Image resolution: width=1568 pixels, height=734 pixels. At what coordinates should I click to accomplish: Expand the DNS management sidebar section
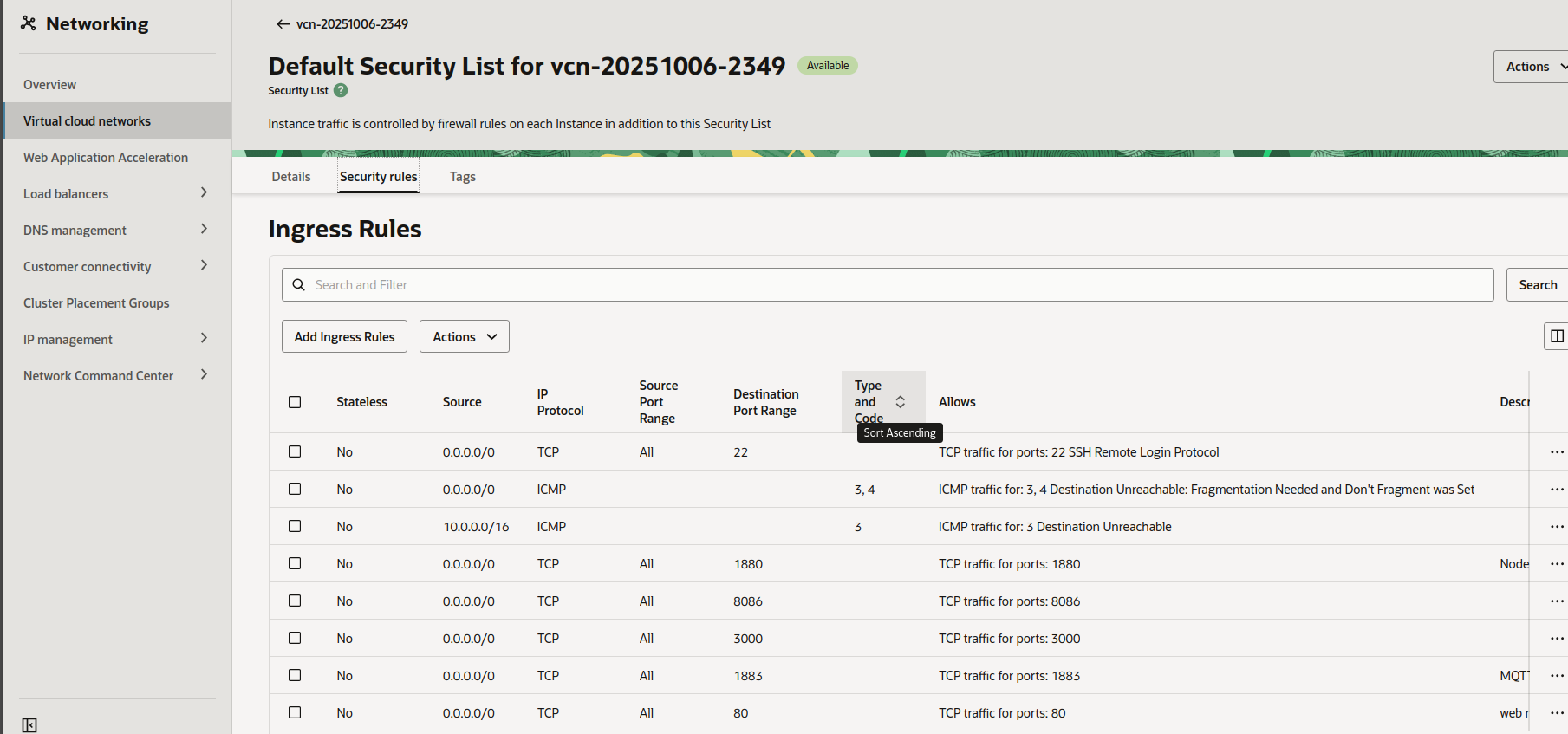pyautogui.click(x=204, y=230)
